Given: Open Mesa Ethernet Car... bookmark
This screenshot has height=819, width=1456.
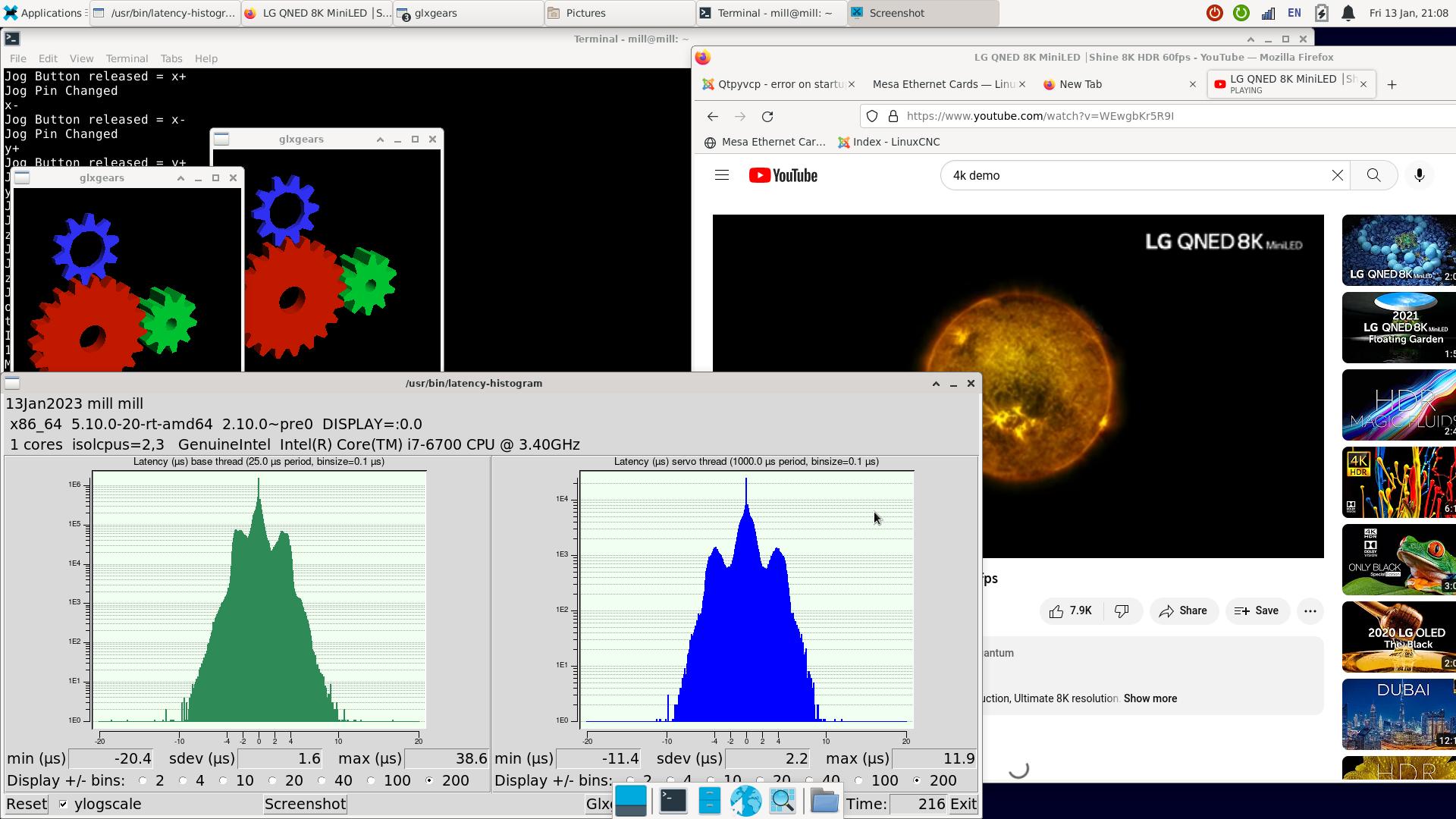Looking at the screenshot, I should coord(765,142).
